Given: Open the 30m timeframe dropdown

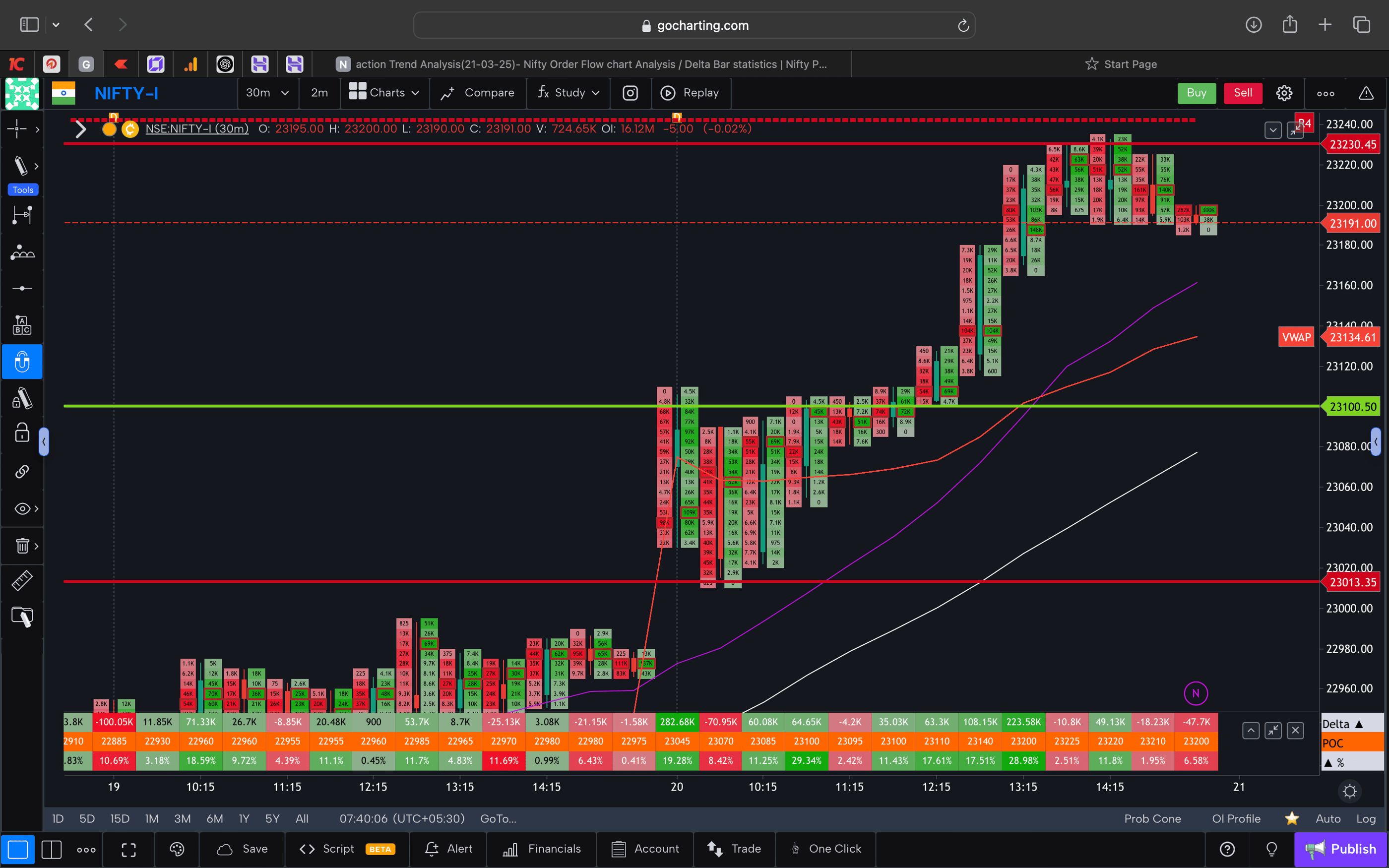Looking at the screenshot, I should (x=267, y=93).
